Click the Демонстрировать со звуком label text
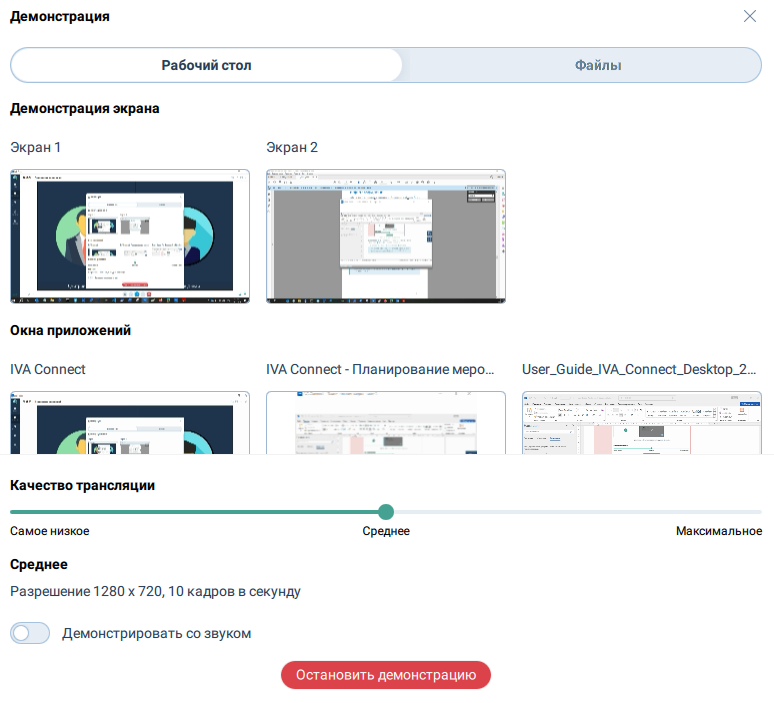This screenshot has width=774, height=703. [x=156, y=633]
